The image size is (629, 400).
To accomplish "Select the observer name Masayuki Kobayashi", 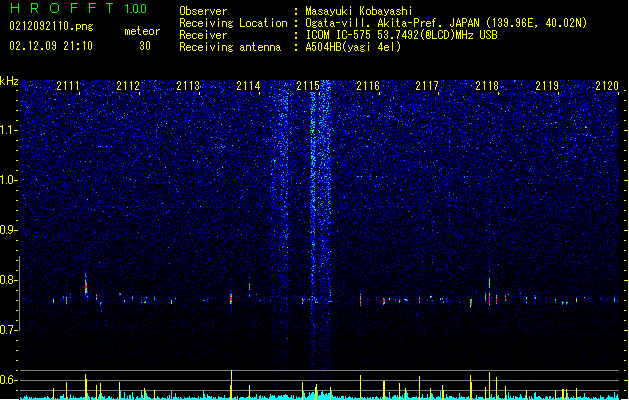I will (x=359, y=11).
